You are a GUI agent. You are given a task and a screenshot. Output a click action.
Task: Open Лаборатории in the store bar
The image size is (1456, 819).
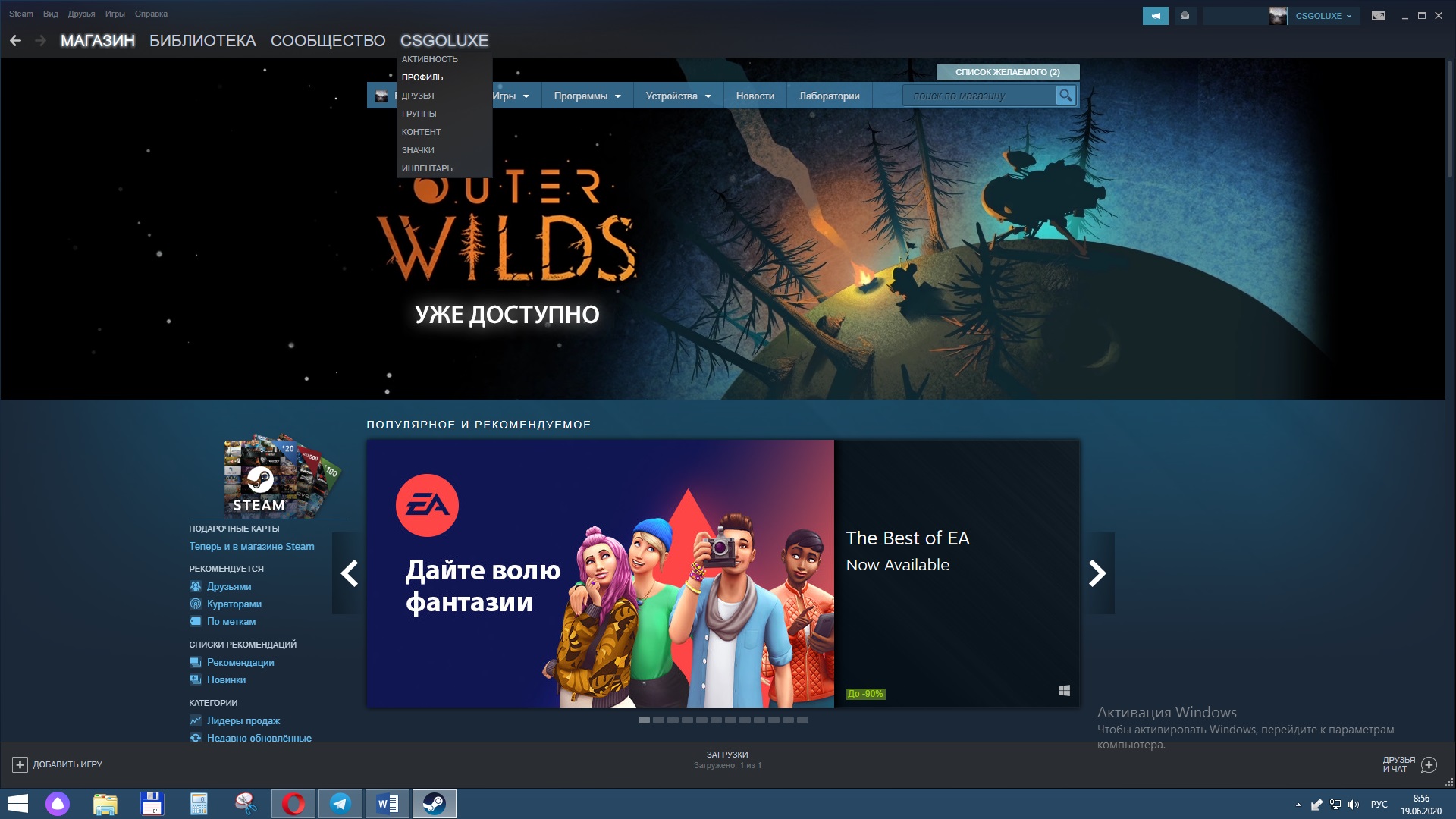tap(829, 96)
